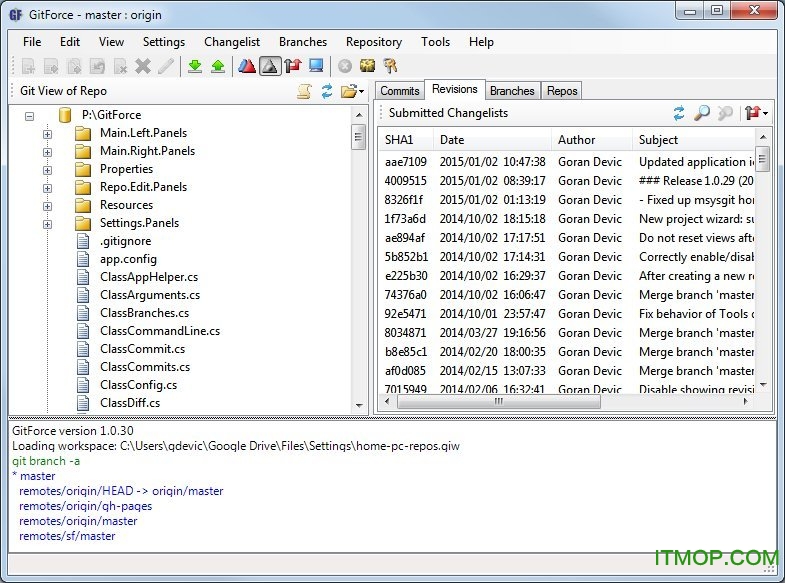Screen dimensions: 785x583
Task: Toggle the gray pyramid toolbar button
Action: (x=270, y=66)
